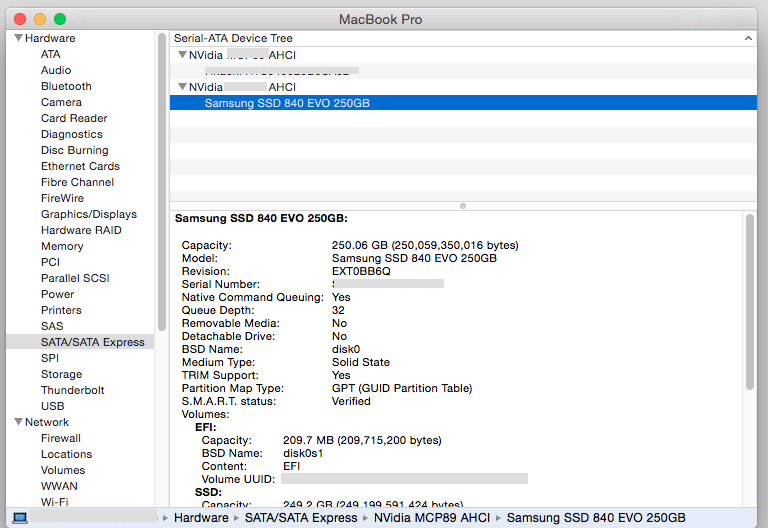Click GPT (GUID Partition Table) value
The image size is (768, 528).
tap(402, 388)
